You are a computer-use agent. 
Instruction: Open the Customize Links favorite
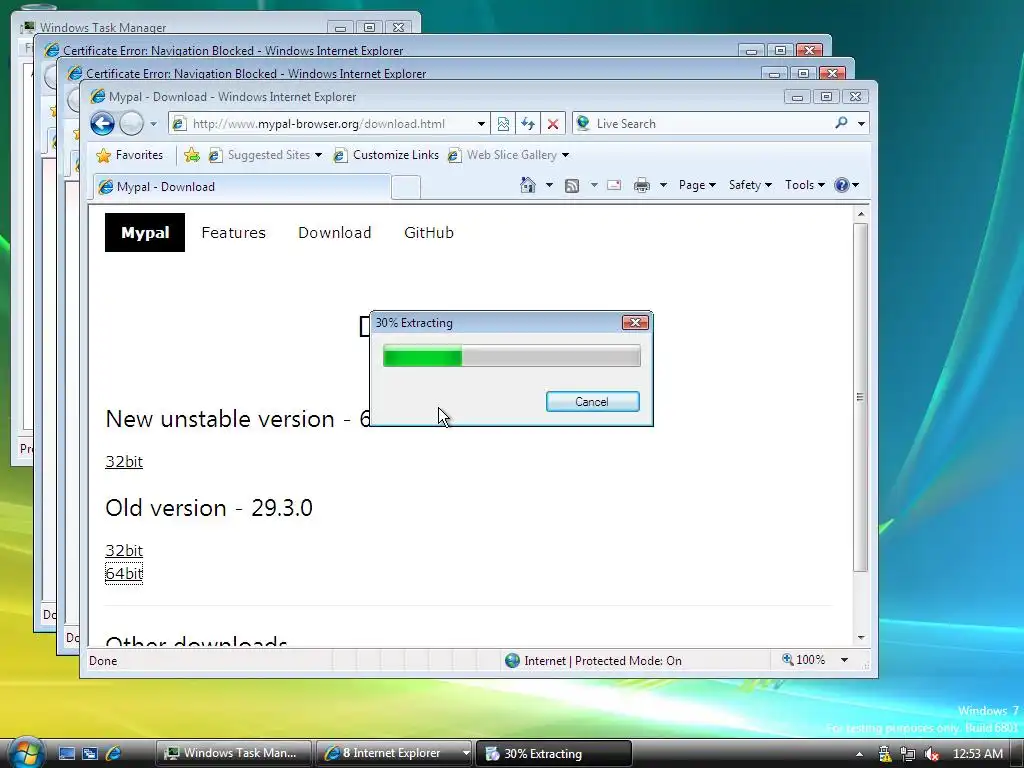386,155
